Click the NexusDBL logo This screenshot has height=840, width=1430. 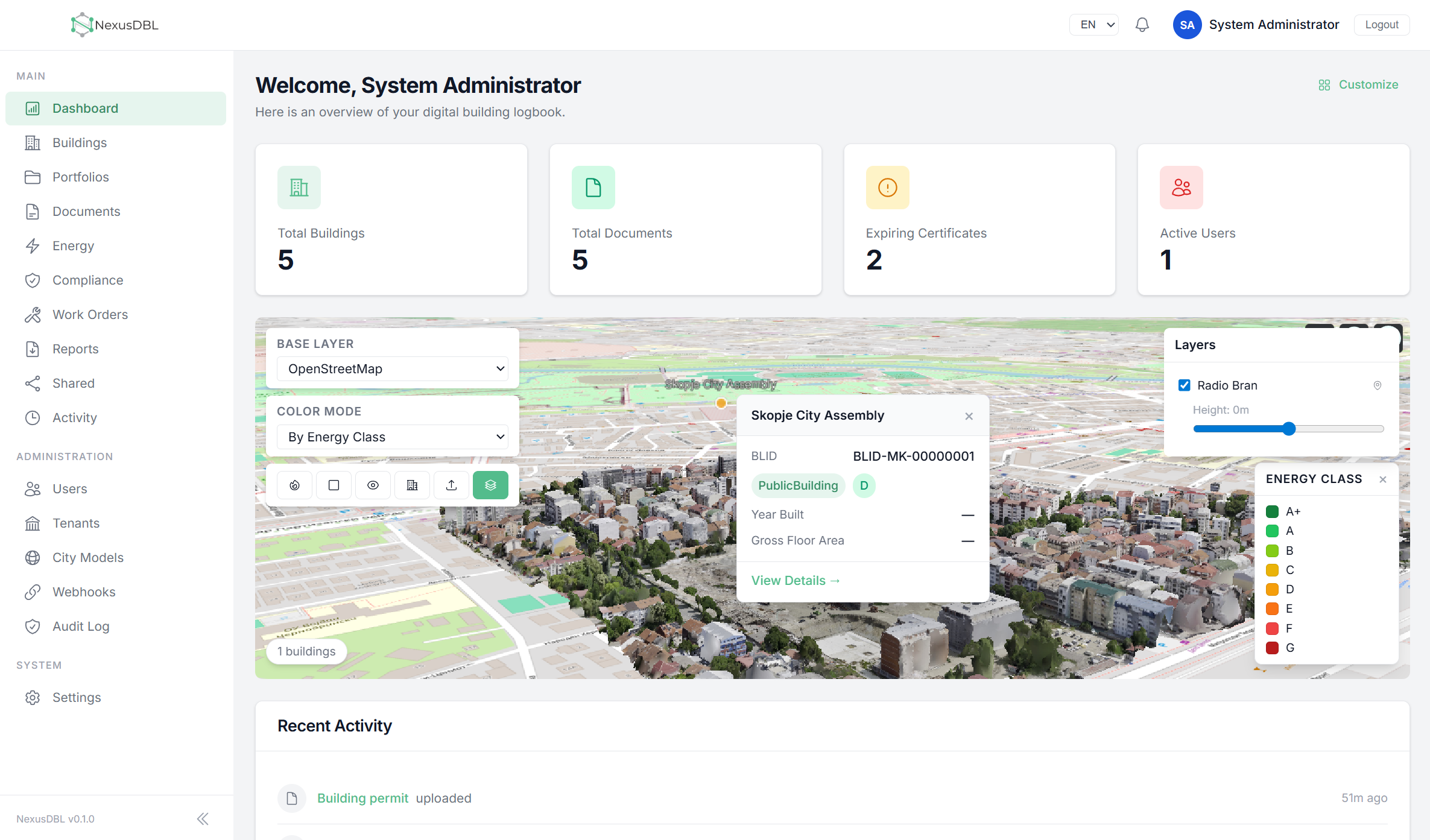(x=115, y=25)
